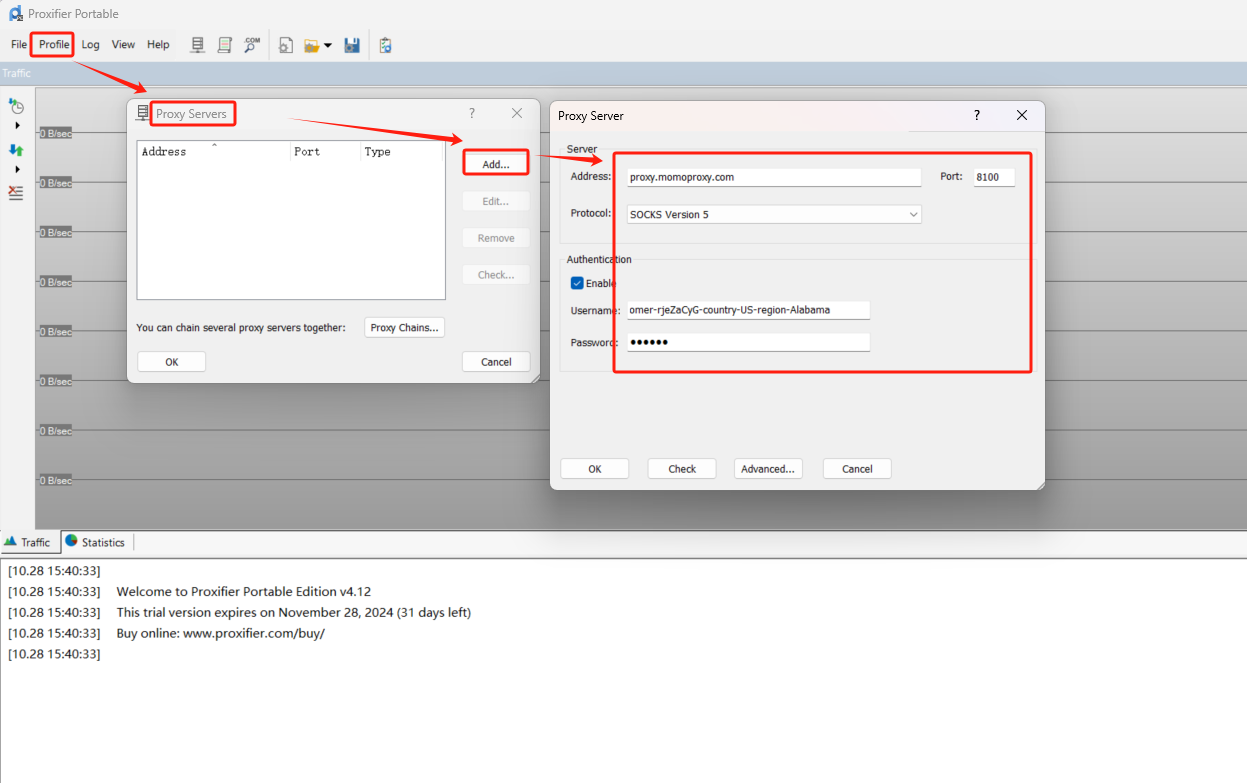
Task: Cancel the Proxy Servers dialog
Action: point(496,362)
